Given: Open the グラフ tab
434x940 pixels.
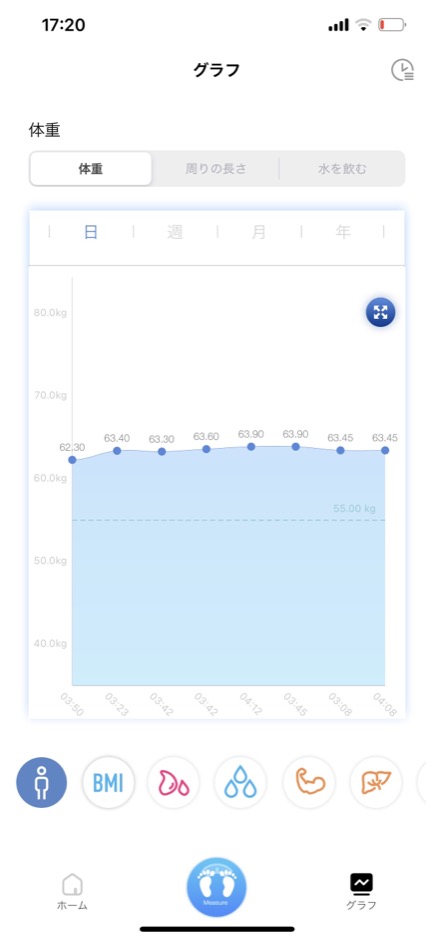Looking at the screenshot, I should pos(361,892).
